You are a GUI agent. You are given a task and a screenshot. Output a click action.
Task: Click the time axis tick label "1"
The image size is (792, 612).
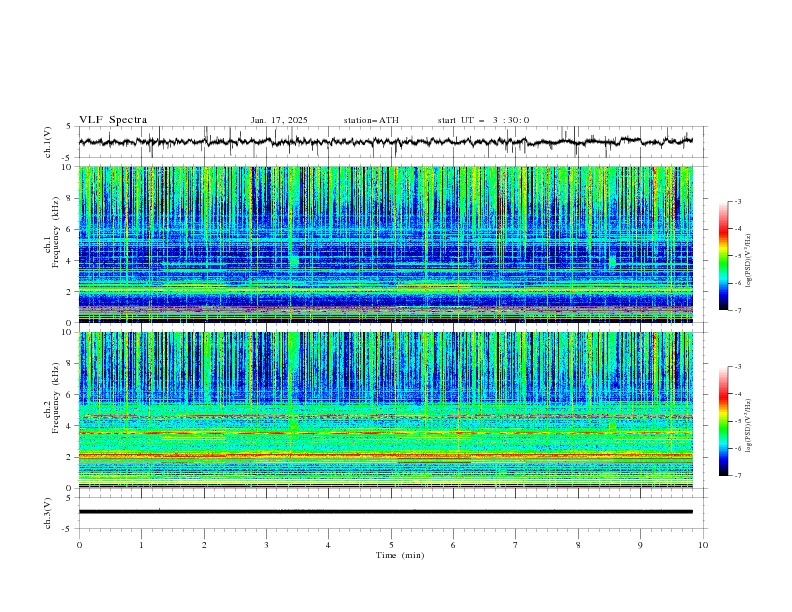[x=141, y=545]
